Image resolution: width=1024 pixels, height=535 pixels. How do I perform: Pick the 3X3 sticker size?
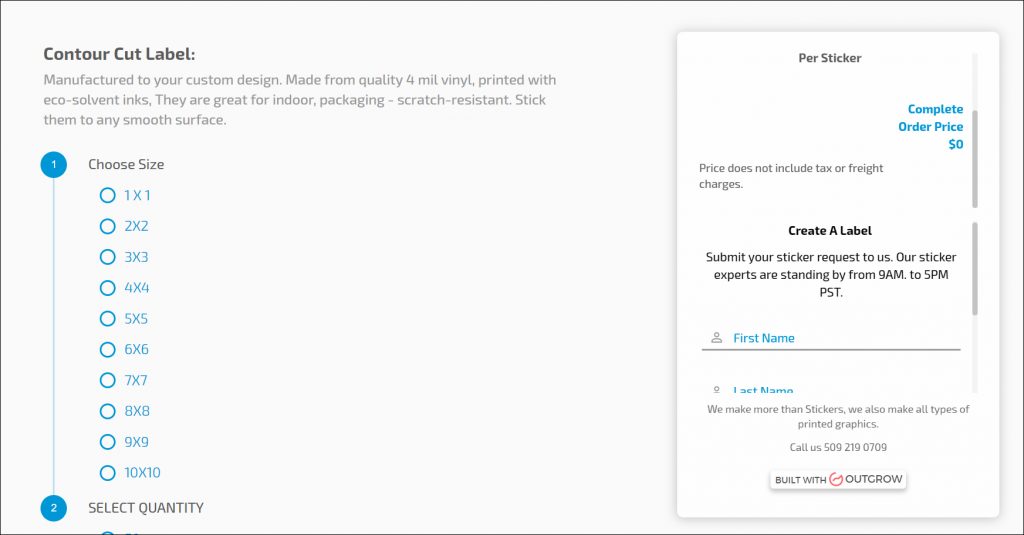tap(108, 257)
